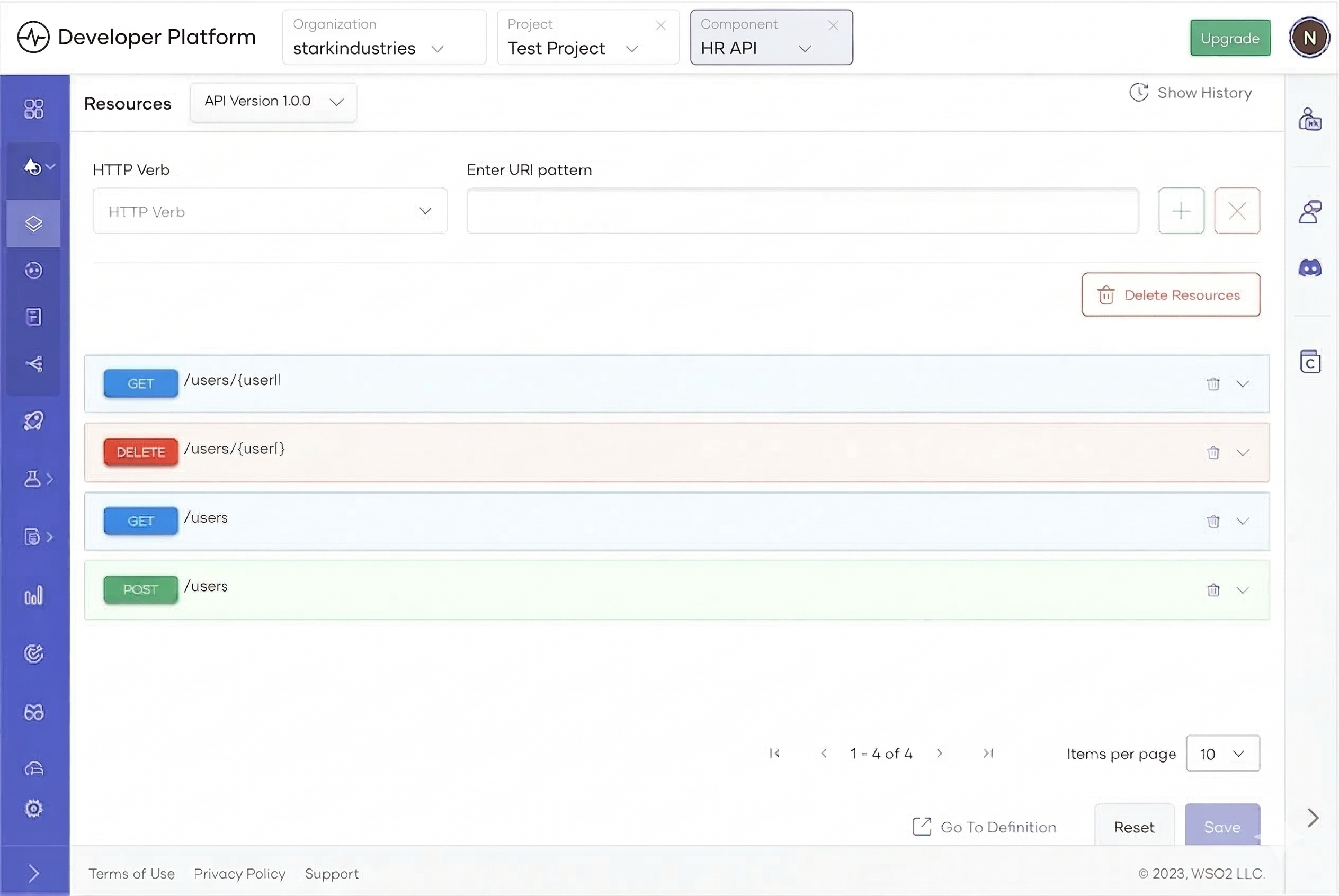Click Show History
Screen dimensions: 1339x896
click(1191, 93)
